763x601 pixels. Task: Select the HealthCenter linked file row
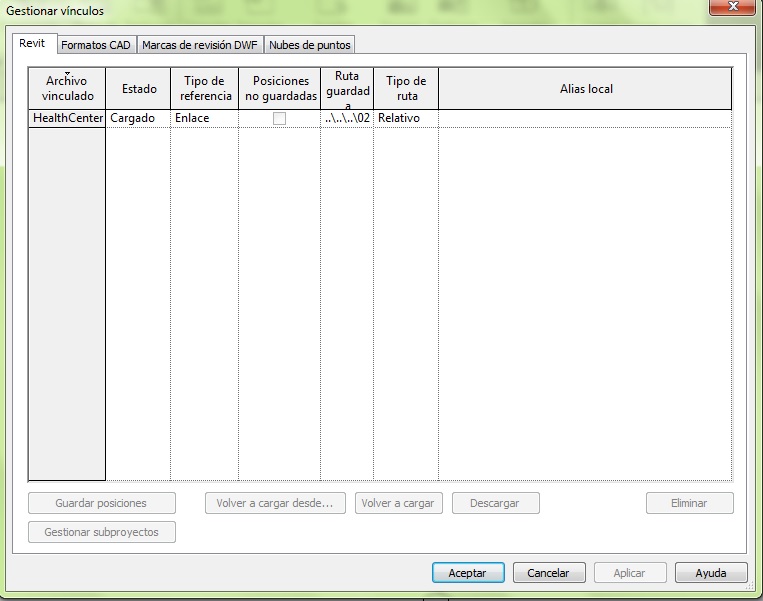67,118
